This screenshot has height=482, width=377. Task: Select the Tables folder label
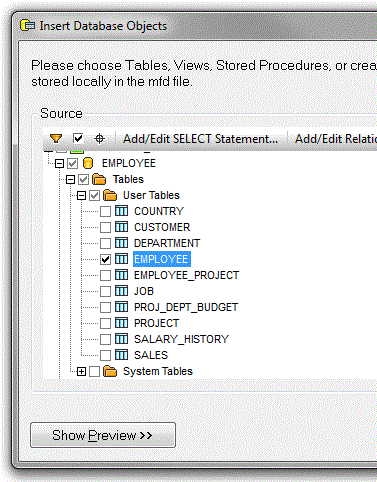(128, 179)
